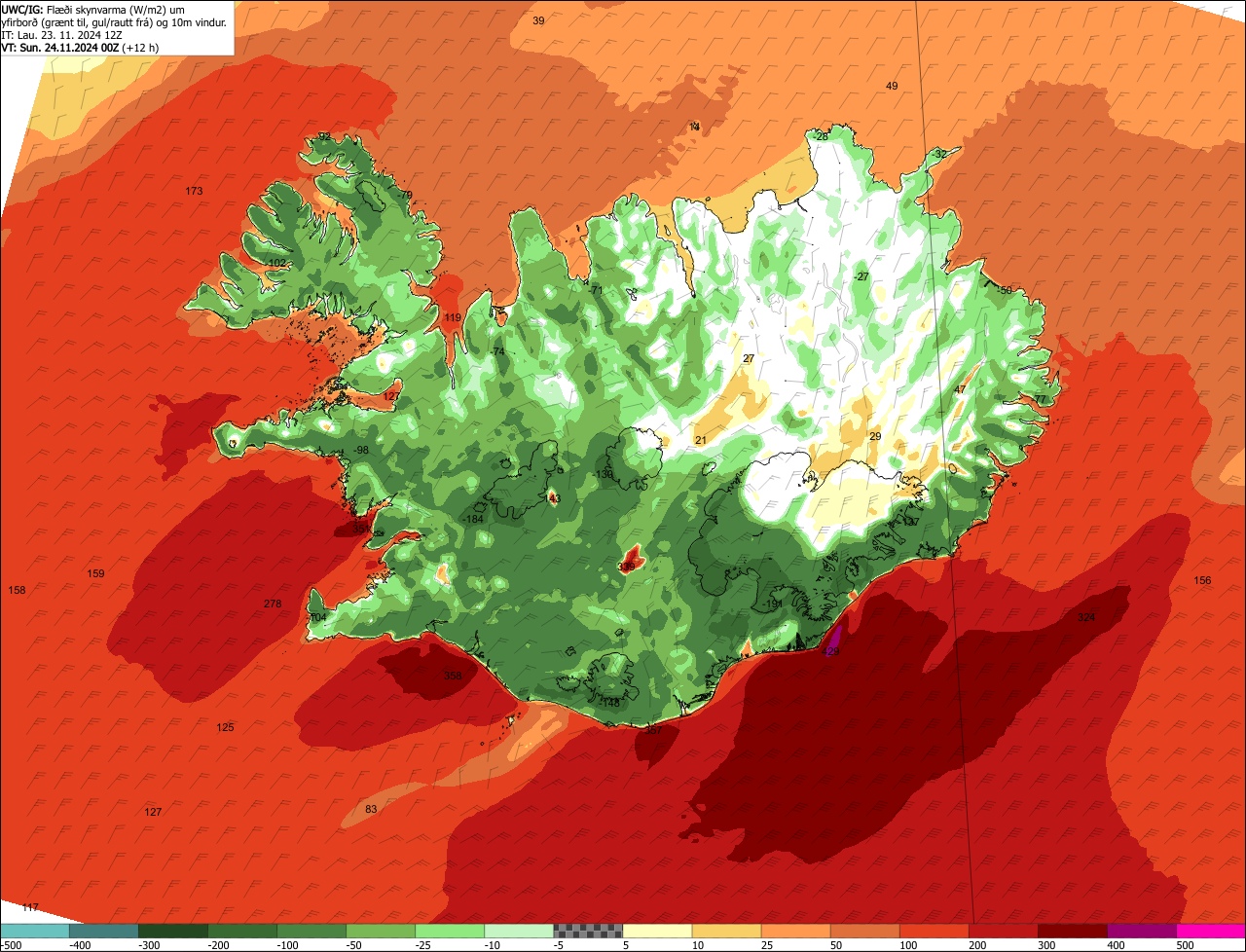Click the checkered -5 to 5 legend swatch
The width and height of the screenshot is (1246, 952).
pos(588,931)
